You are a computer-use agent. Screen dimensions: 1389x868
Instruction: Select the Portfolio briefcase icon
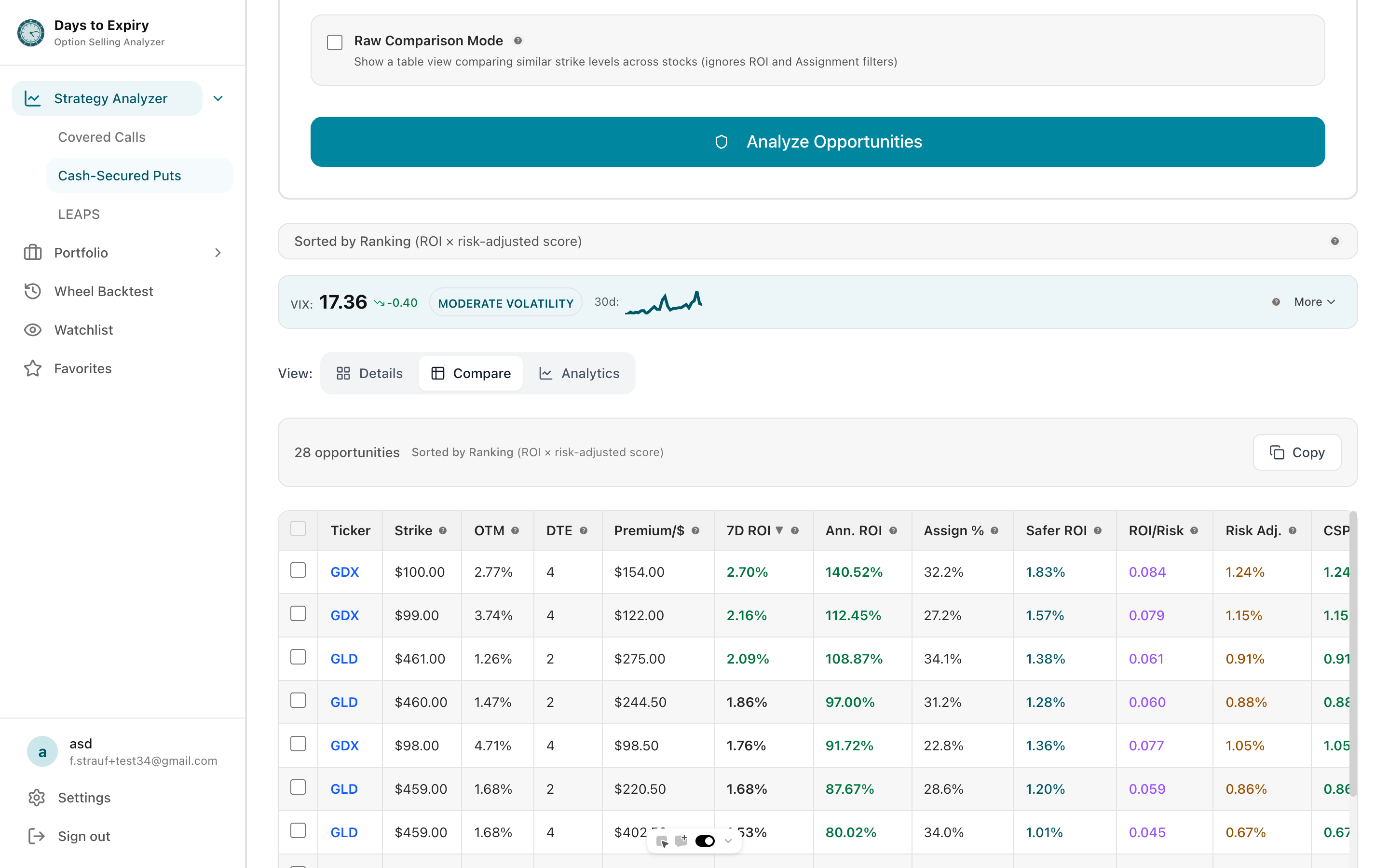pyautogui.click(x=33, y=253)
